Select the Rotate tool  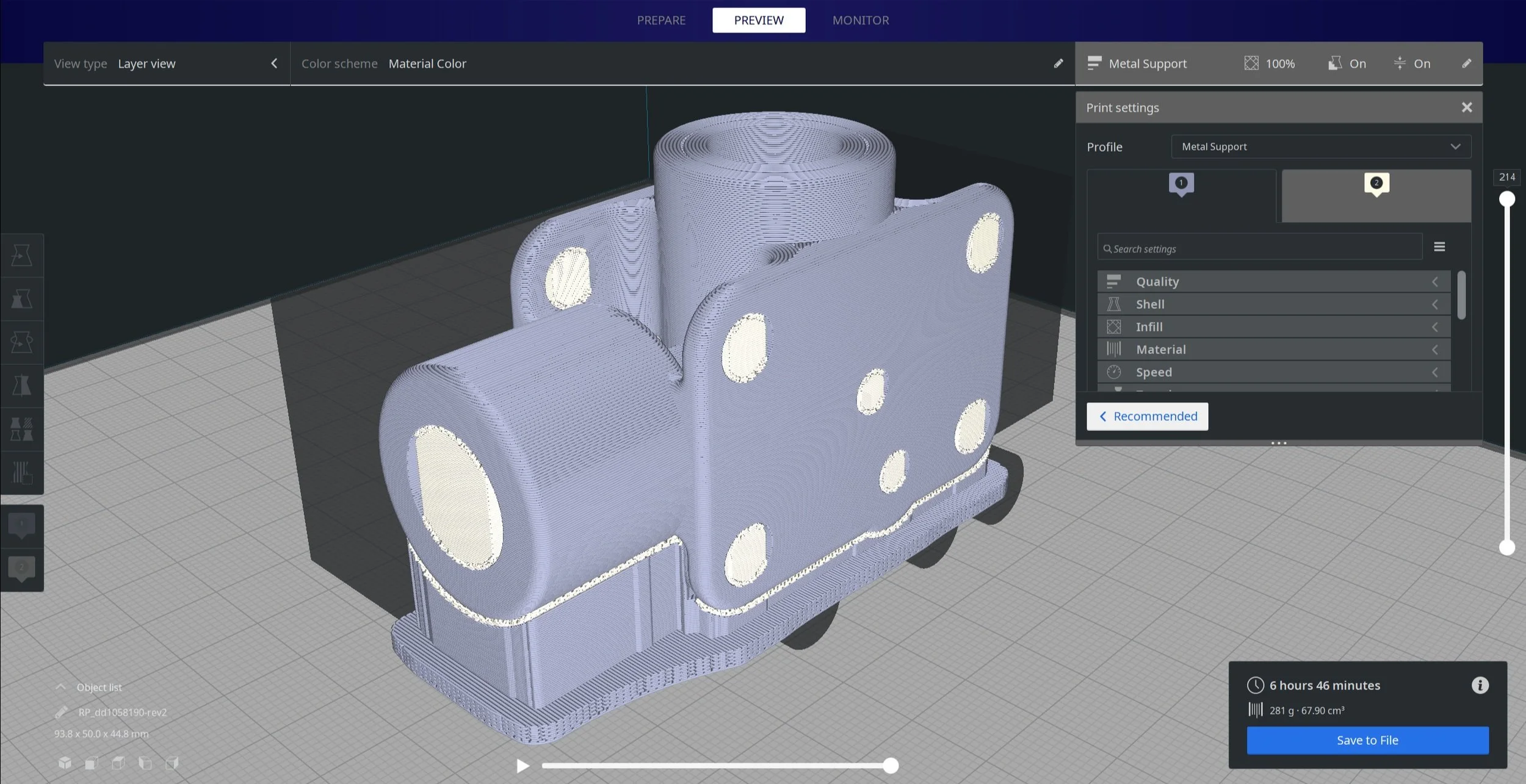pyautogui.click(x=22, y=342)
